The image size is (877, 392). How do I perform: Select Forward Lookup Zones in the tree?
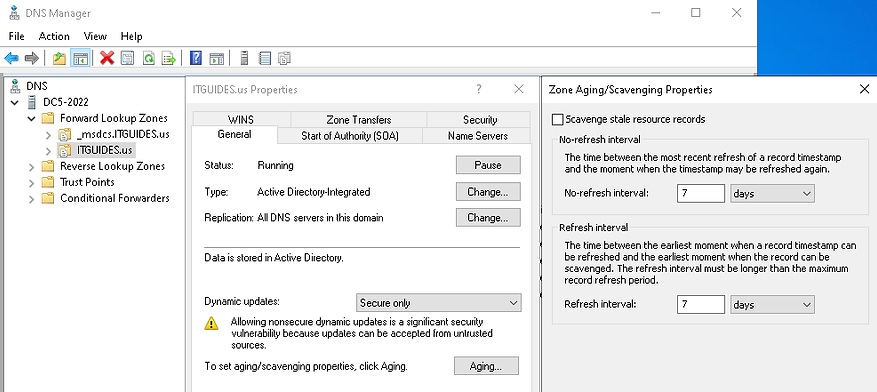point(114,119)
